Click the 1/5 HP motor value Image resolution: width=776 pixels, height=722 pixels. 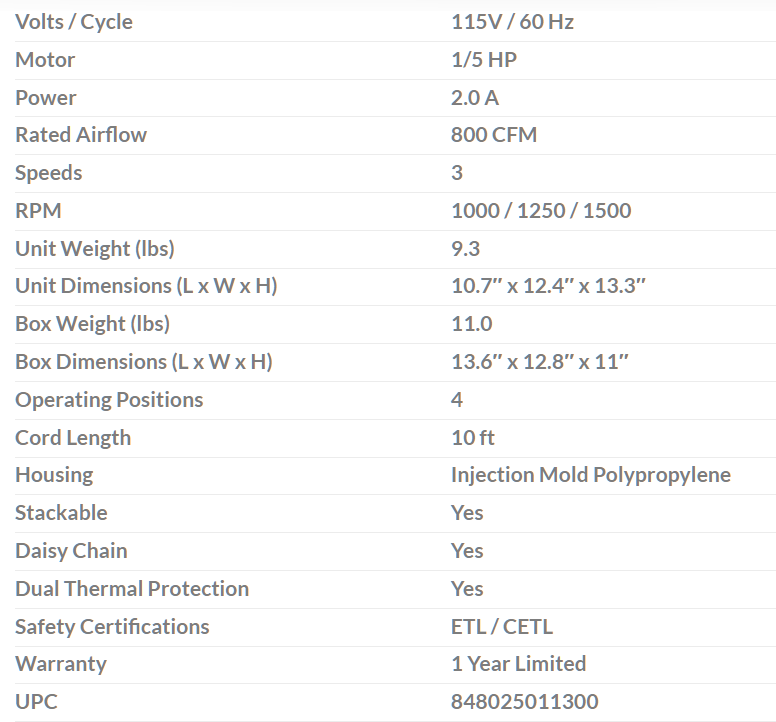[484, 60]
